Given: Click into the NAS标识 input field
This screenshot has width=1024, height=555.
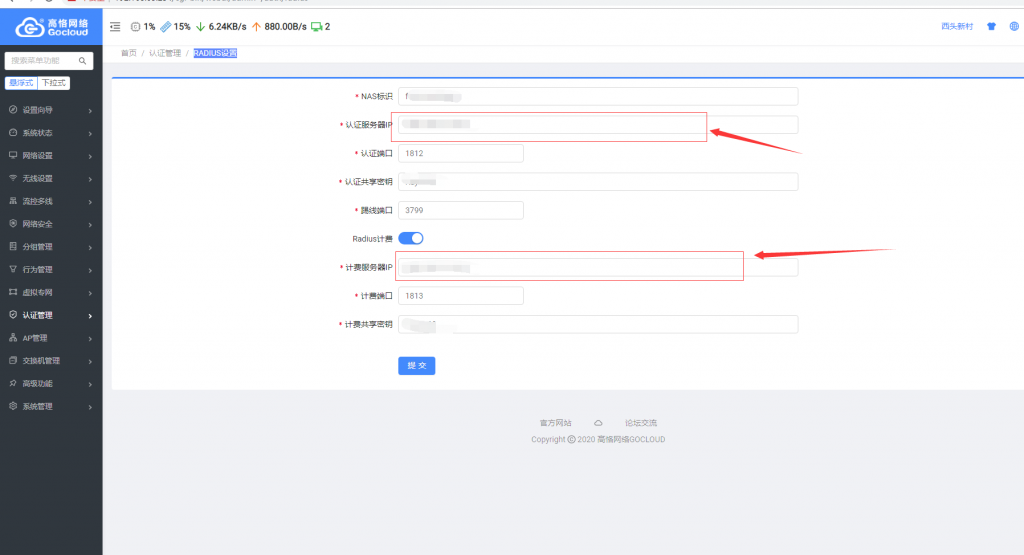Looking at the screenshot, I should click(598, 97).
